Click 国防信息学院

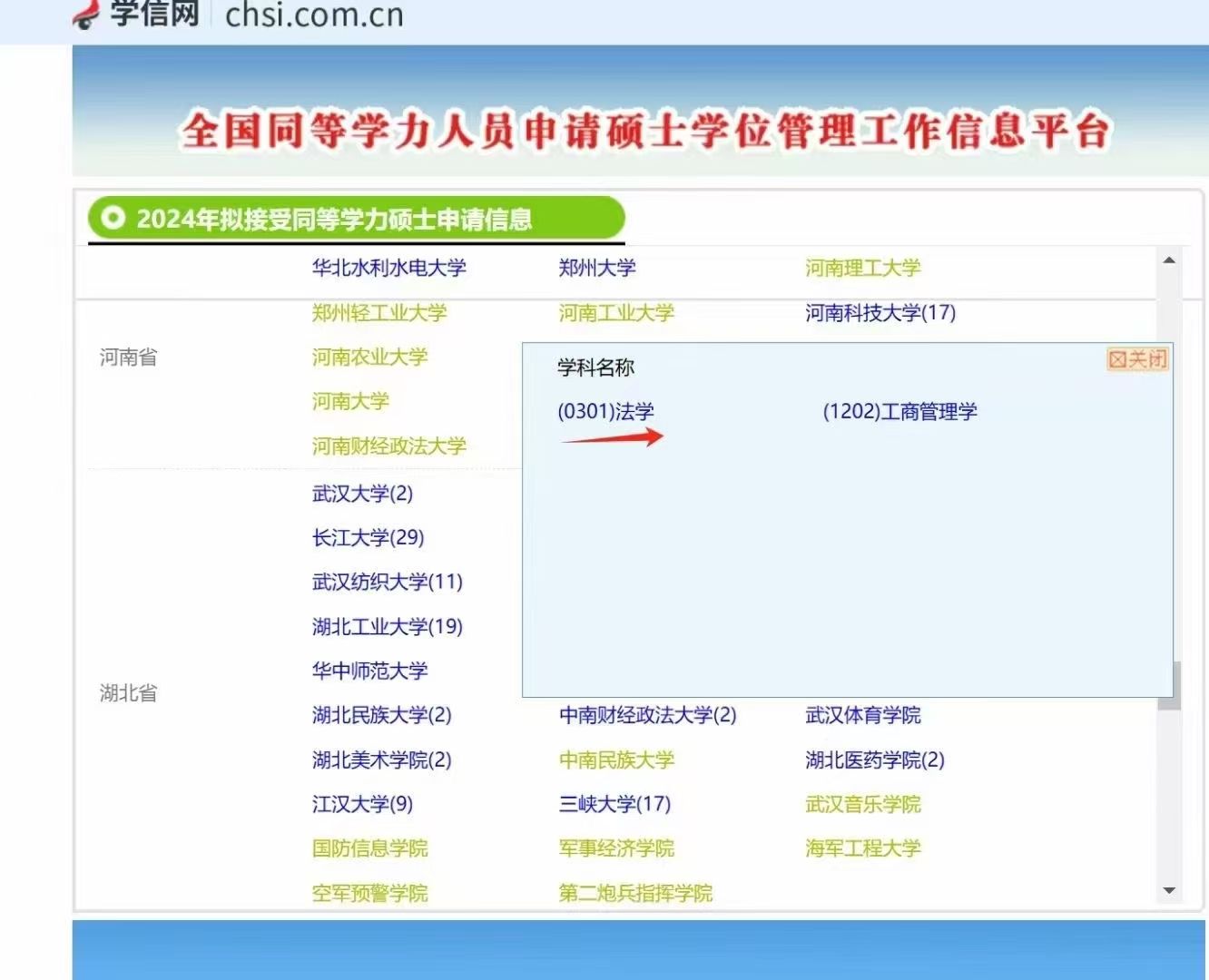pyautogui.click(x=369, y=848)
